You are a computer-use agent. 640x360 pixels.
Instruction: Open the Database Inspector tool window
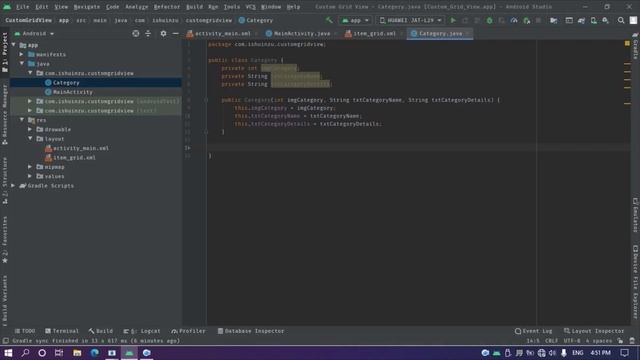coord(251,331)
